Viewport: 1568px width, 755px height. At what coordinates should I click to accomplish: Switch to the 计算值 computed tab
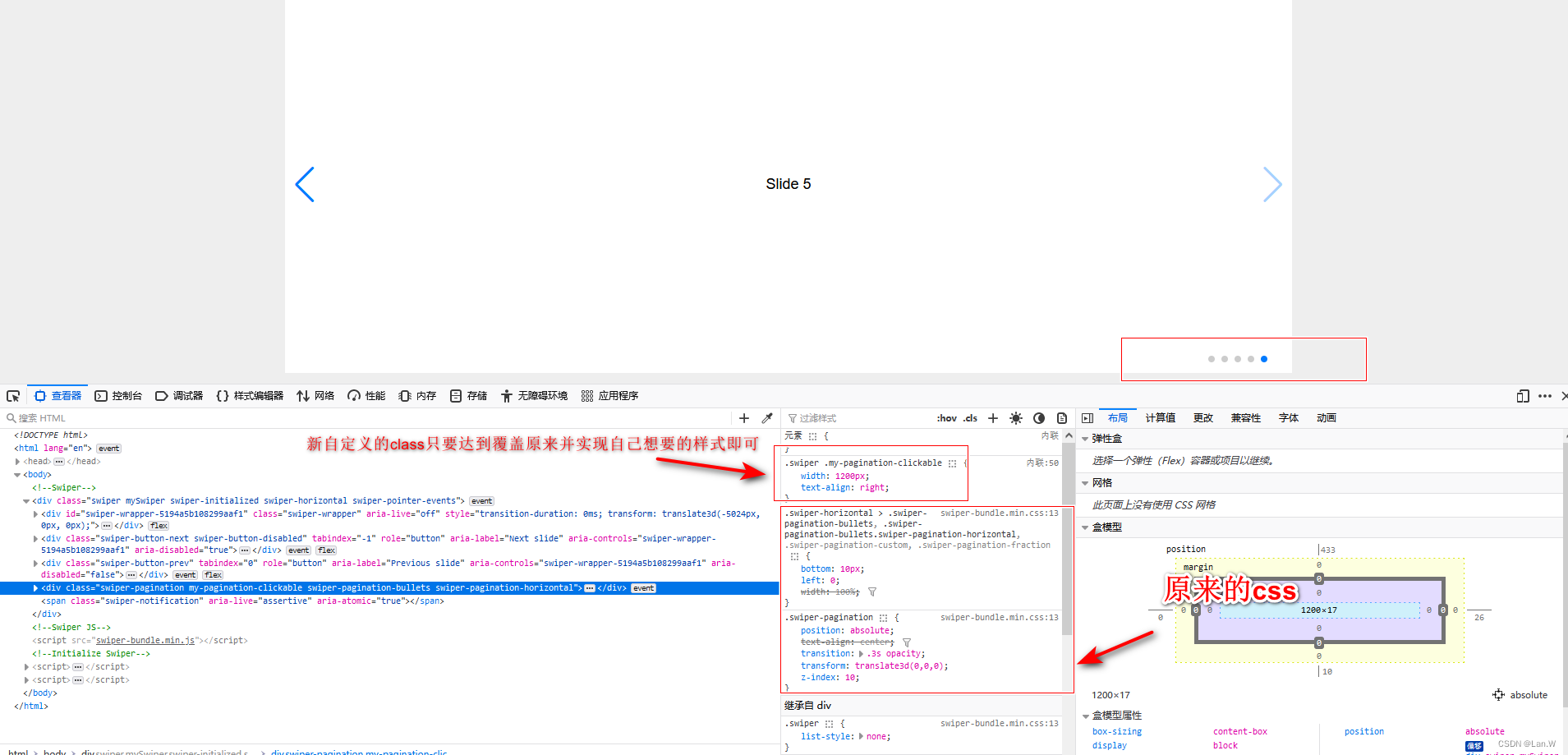click(x=1160, y=417)
